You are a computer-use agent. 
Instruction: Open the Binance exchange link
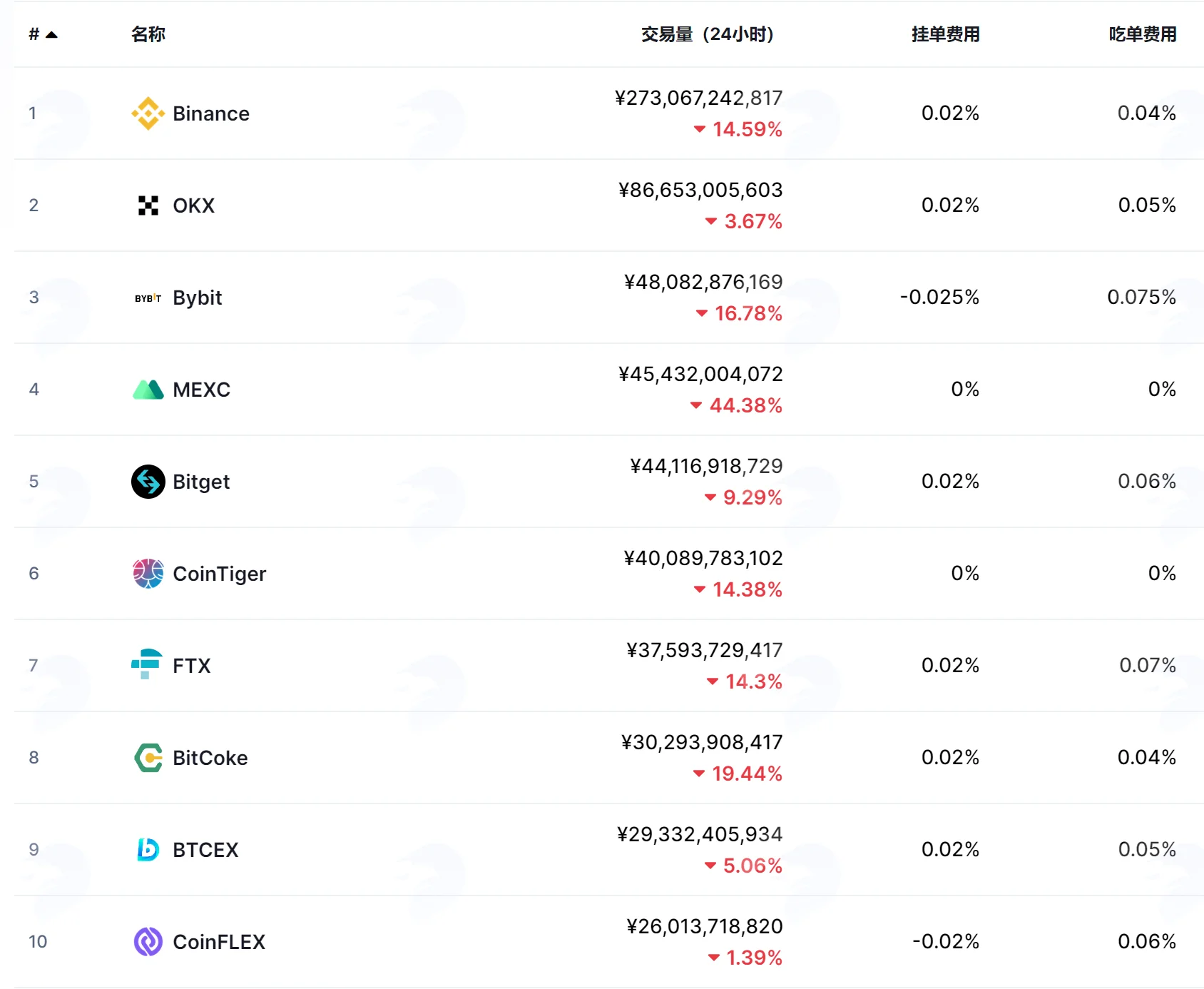pyautogui.click(x=211, y=113)
